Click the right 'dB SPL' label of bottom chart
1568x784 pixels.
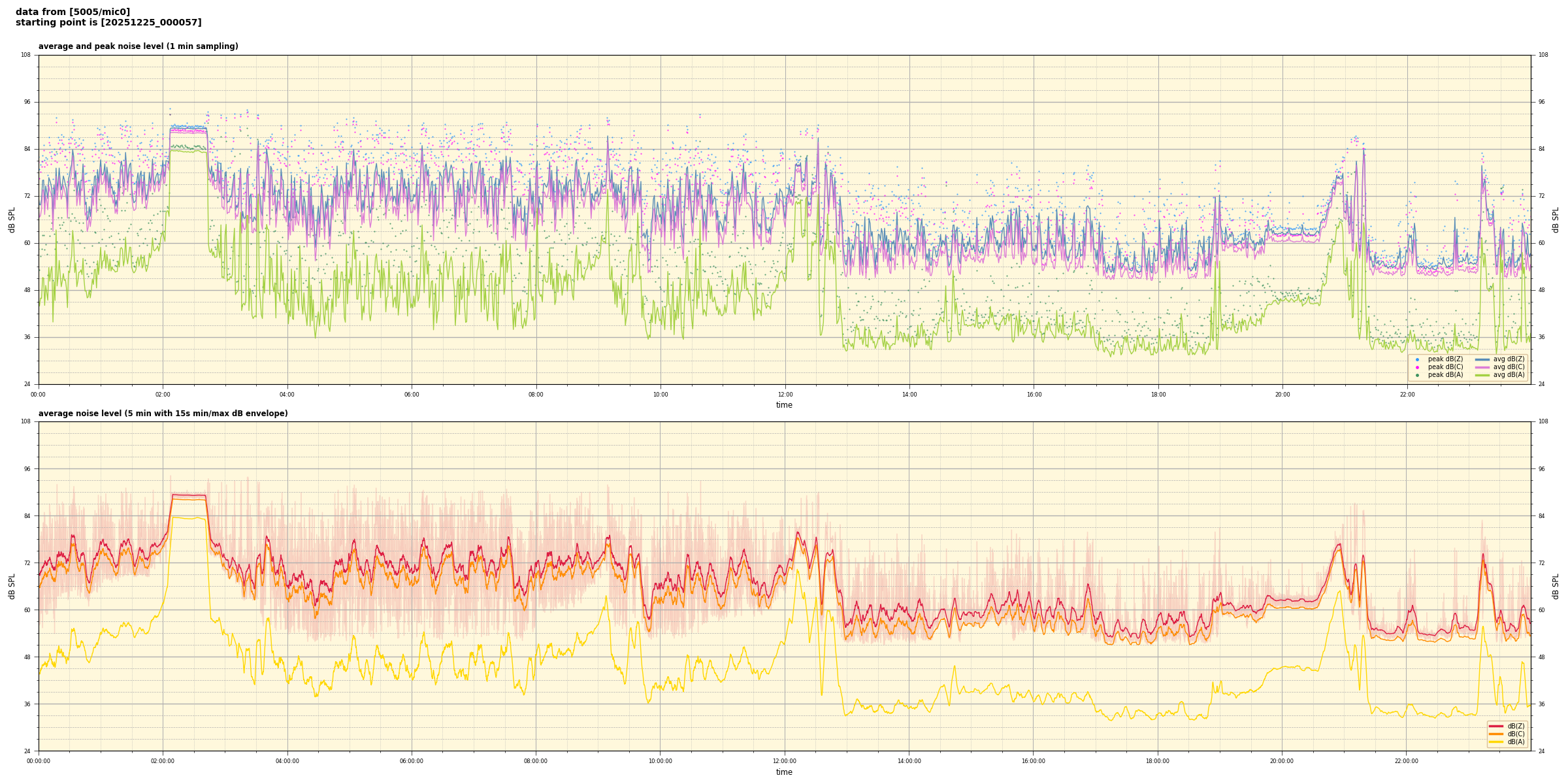[x=1556, y=586]
